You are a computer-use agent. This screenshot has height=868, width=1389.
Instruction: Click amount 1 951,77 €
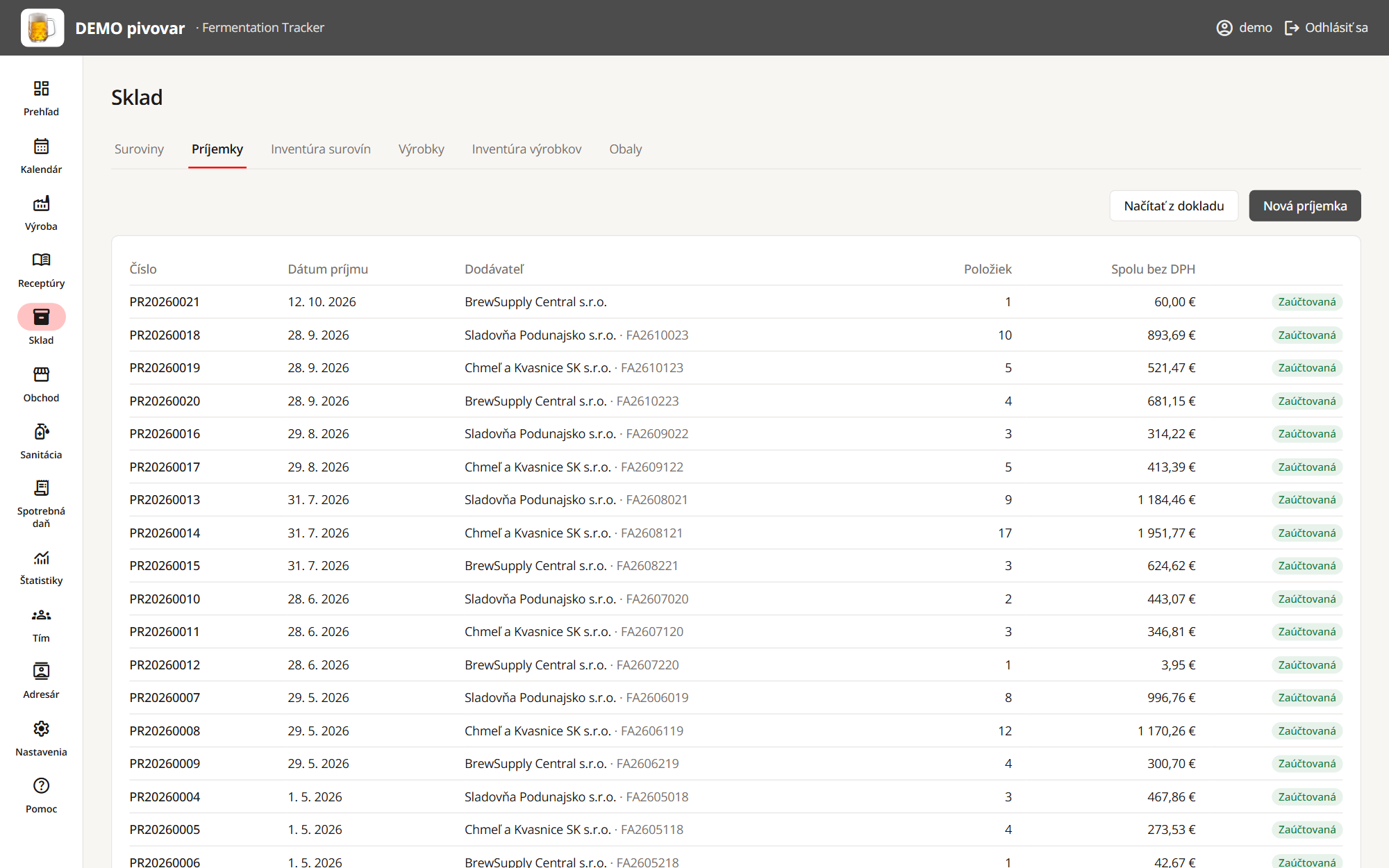point(1167,533)
